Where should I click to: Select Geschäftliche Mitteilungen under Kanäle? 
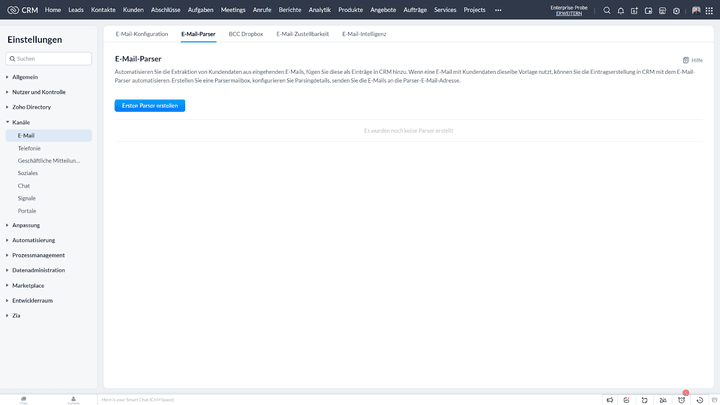pyautogui.click(x=49, y=161)
